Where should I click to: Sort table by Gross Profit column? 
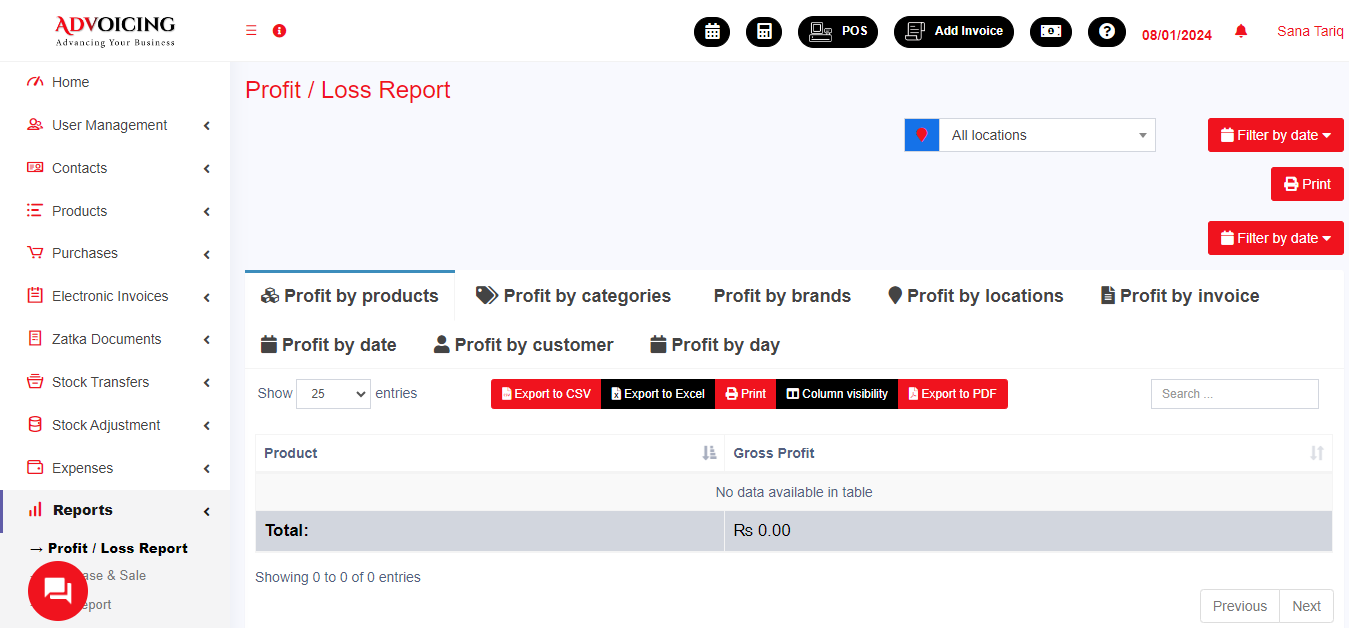click(x=1027, y=453)
